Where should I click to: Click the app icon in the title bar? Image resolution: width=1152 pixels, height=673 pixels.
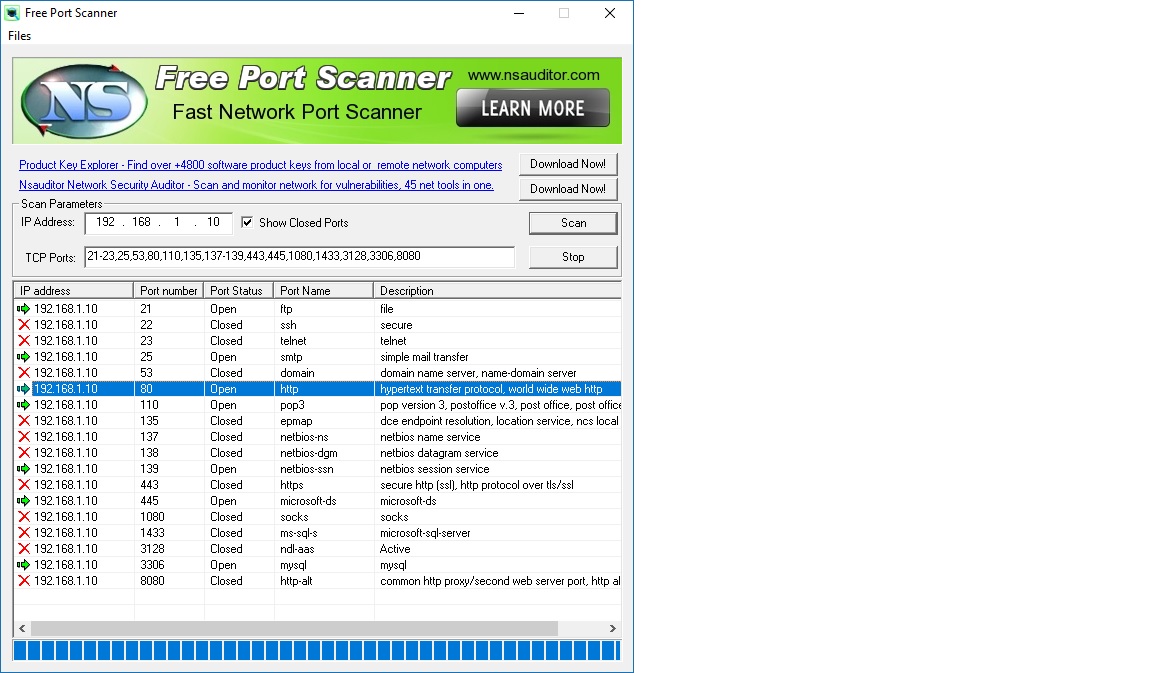13,13
